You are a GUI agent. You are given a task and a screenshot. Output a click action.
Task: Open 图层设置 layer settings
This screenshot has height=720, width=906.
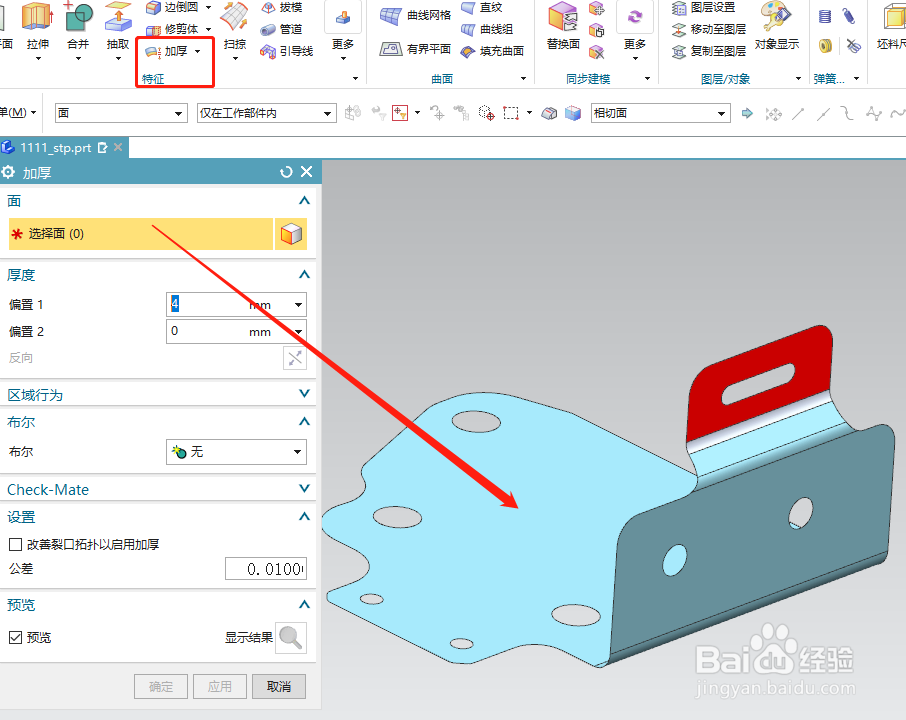click(704, 7)
